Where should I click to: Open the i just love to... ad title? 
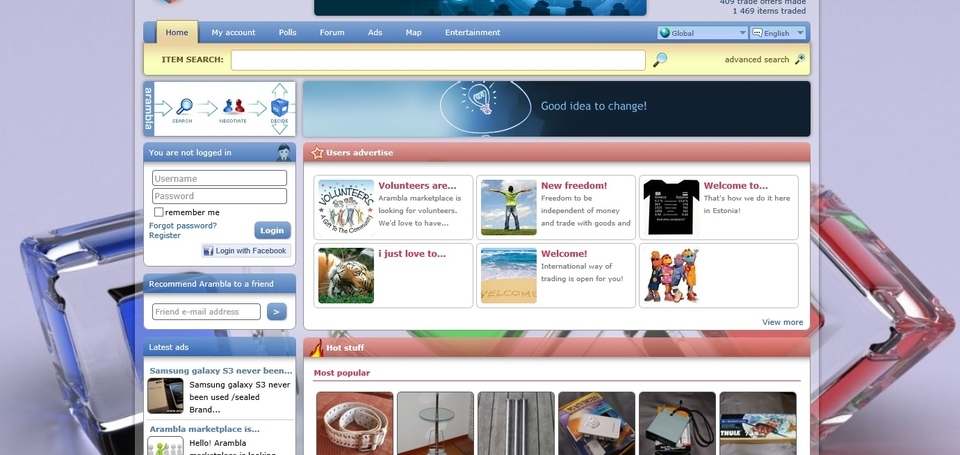(x=412, y=254)
